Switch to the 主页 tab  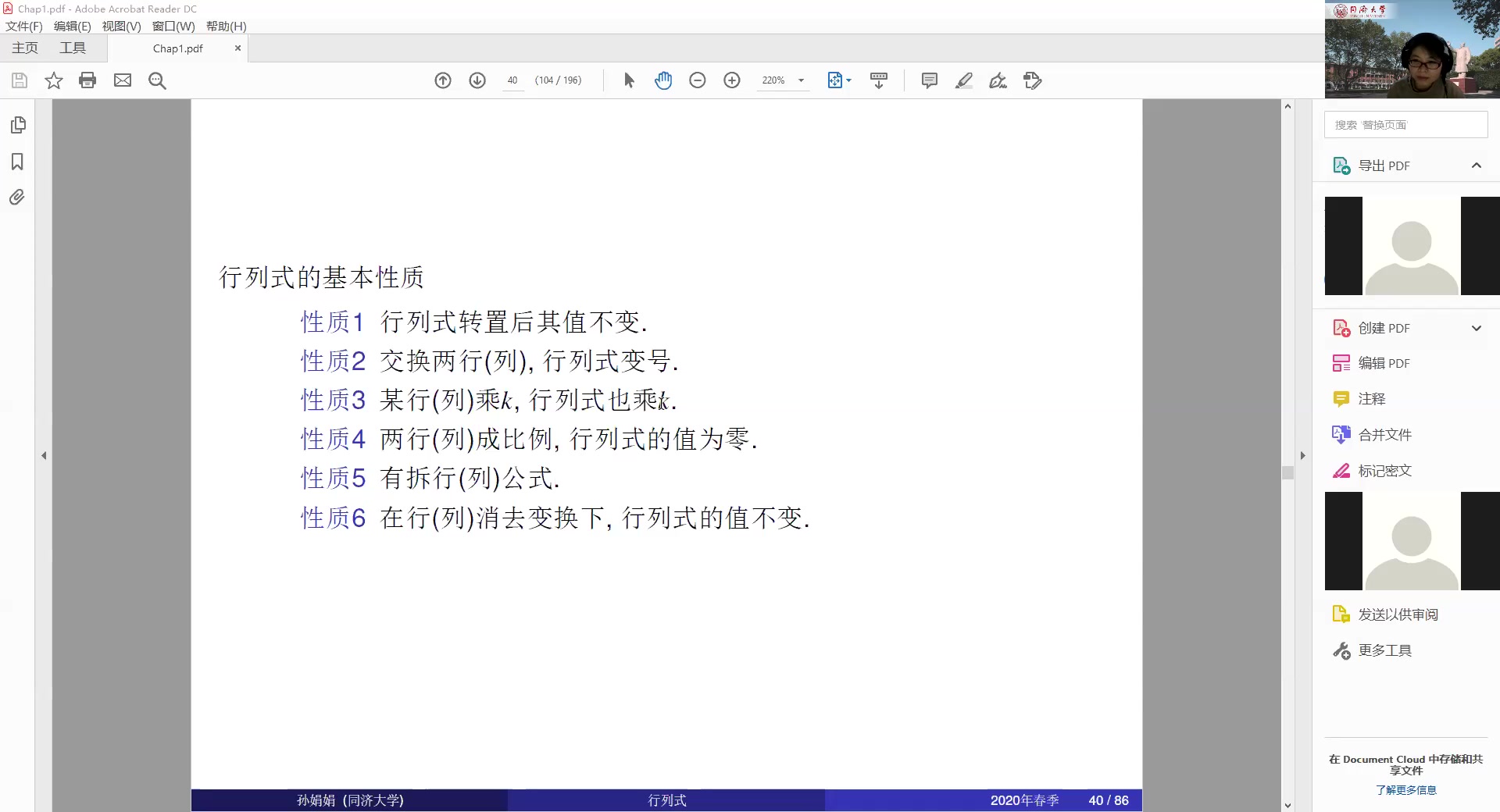tap(25, 48)
